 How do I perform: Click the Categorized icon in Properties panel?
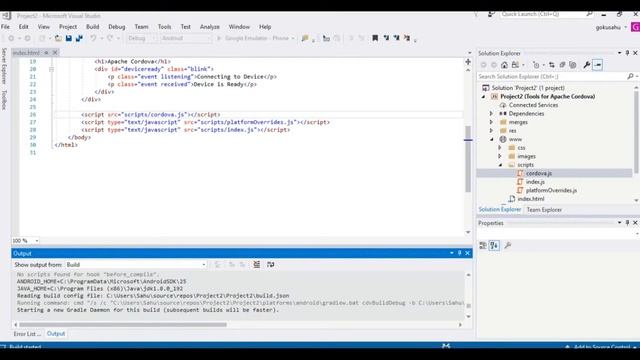[483, 245]
